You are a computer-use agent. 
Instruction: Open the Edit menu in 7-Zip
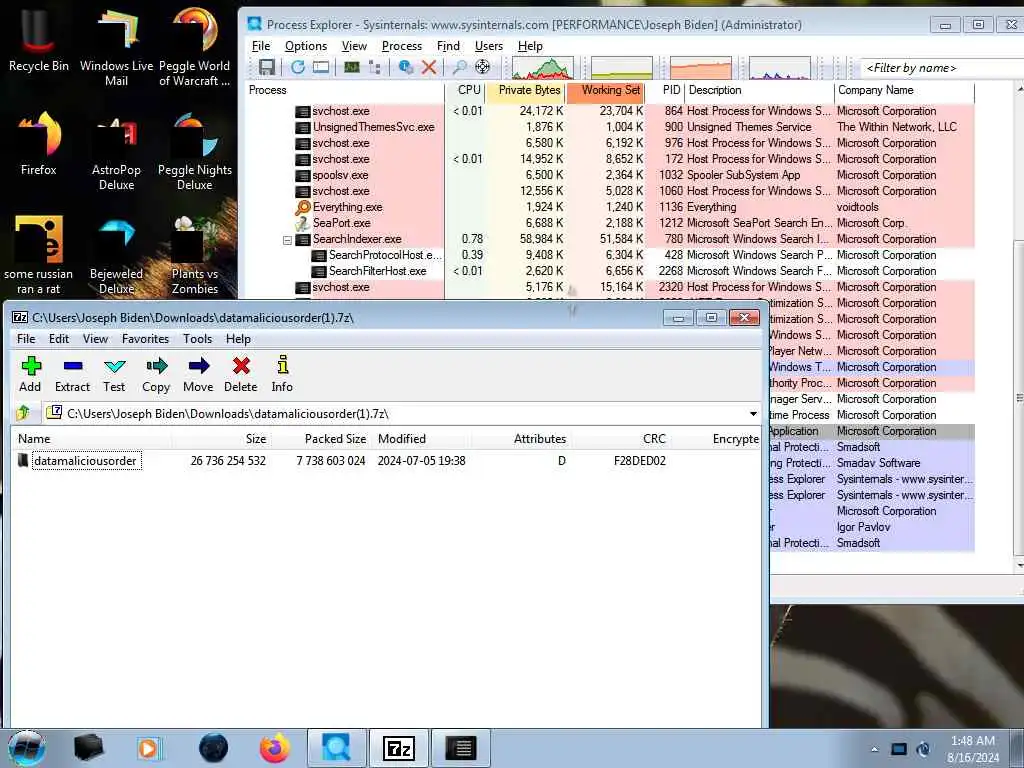pos(59,338)
